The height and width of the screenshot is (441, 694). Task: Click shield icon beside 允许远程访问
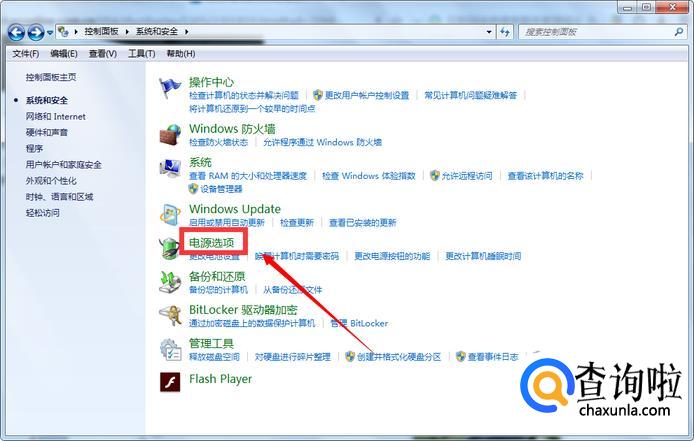tap(435, 175)
